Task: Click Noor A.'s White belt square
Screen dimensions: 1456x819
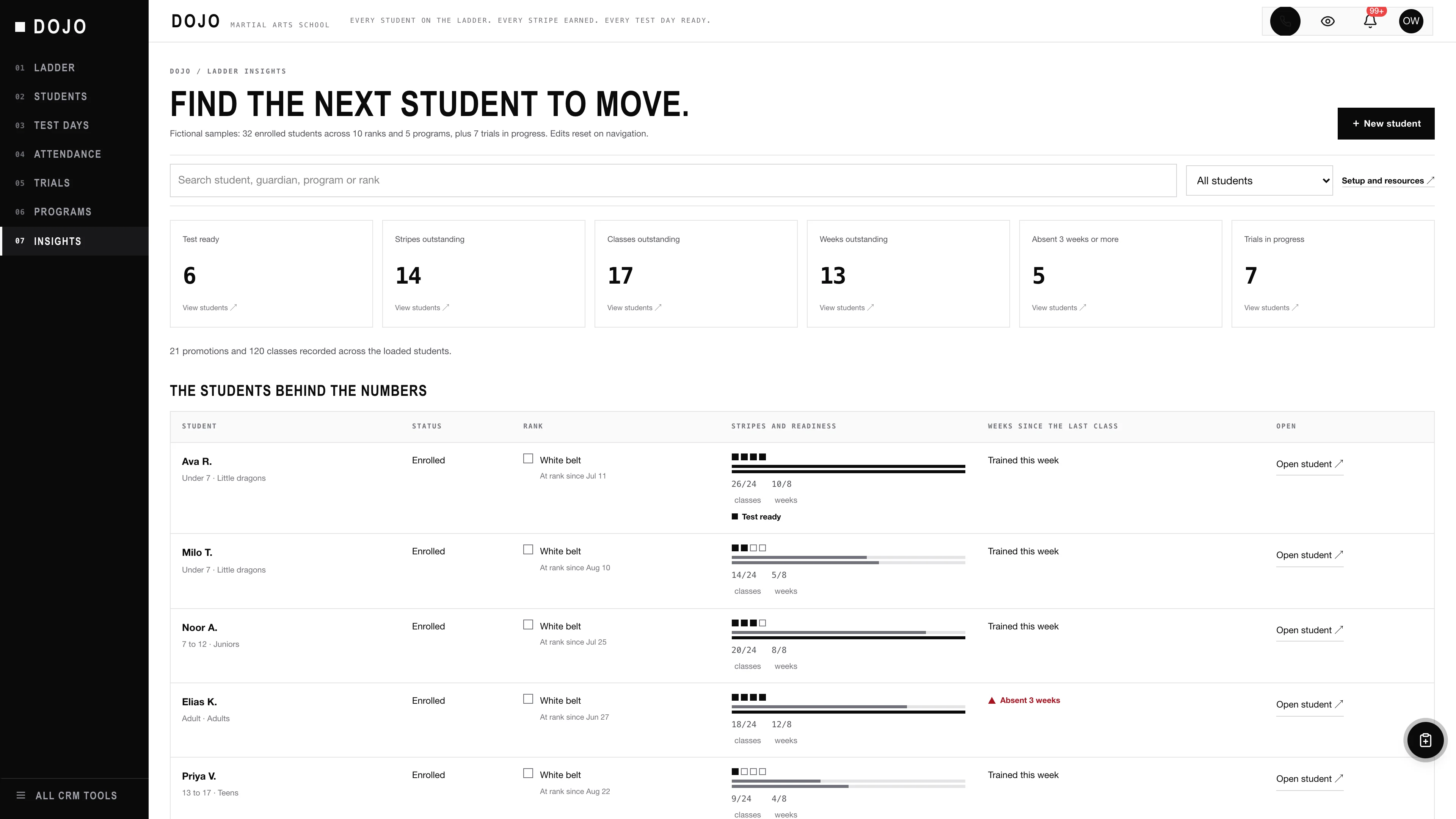Action: (528, 624)
